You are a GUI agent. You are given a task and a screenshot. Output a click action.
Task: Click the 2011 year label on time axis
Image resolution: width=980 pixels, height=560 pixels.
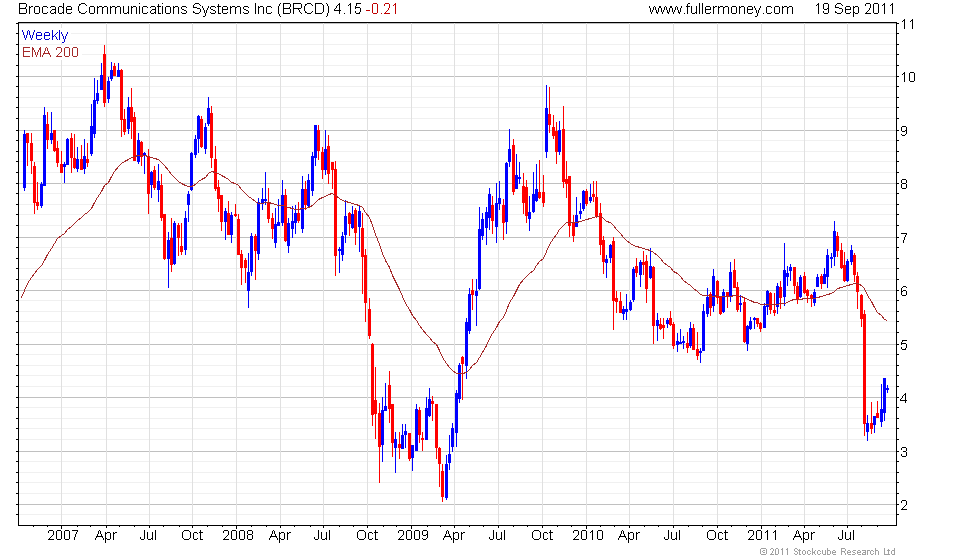(762, 535)
